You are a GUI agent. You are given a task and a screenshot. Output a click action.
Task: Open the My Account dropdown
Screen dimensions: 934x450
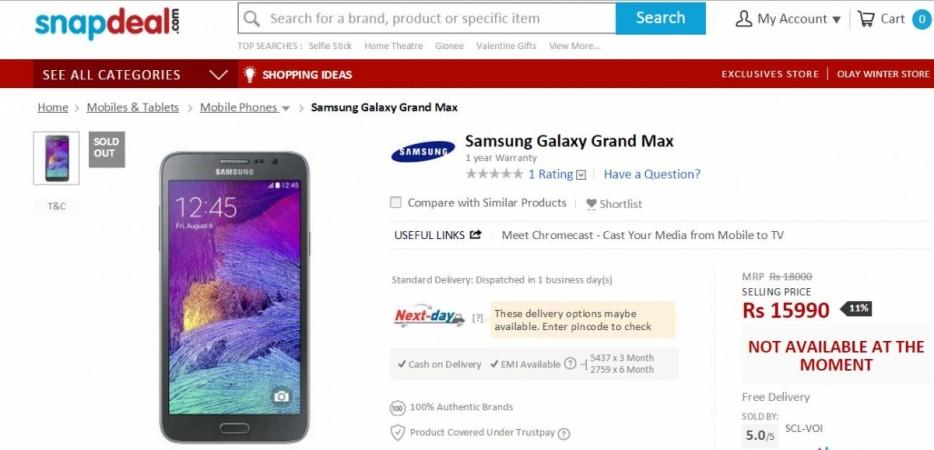[x=788, y=19]
